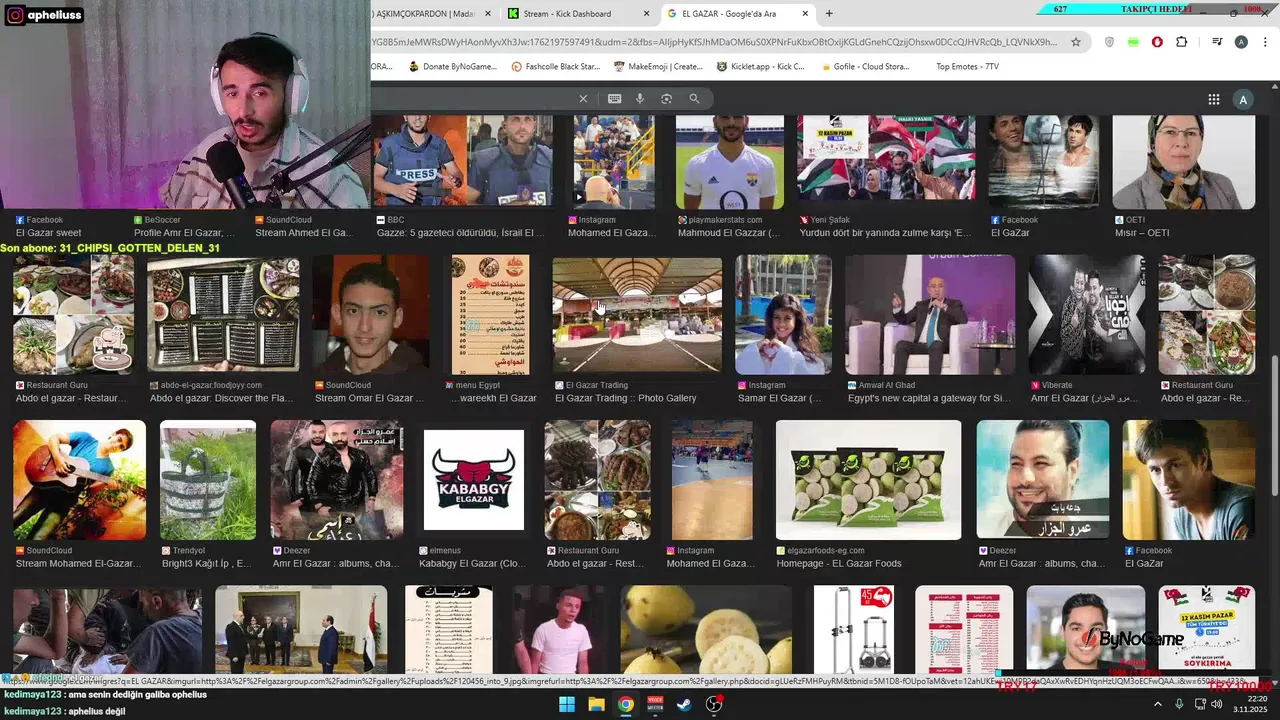Screen dimensions: 1280x720
Task: Open Voicemeeter from the taskbar
Action: 655,704
